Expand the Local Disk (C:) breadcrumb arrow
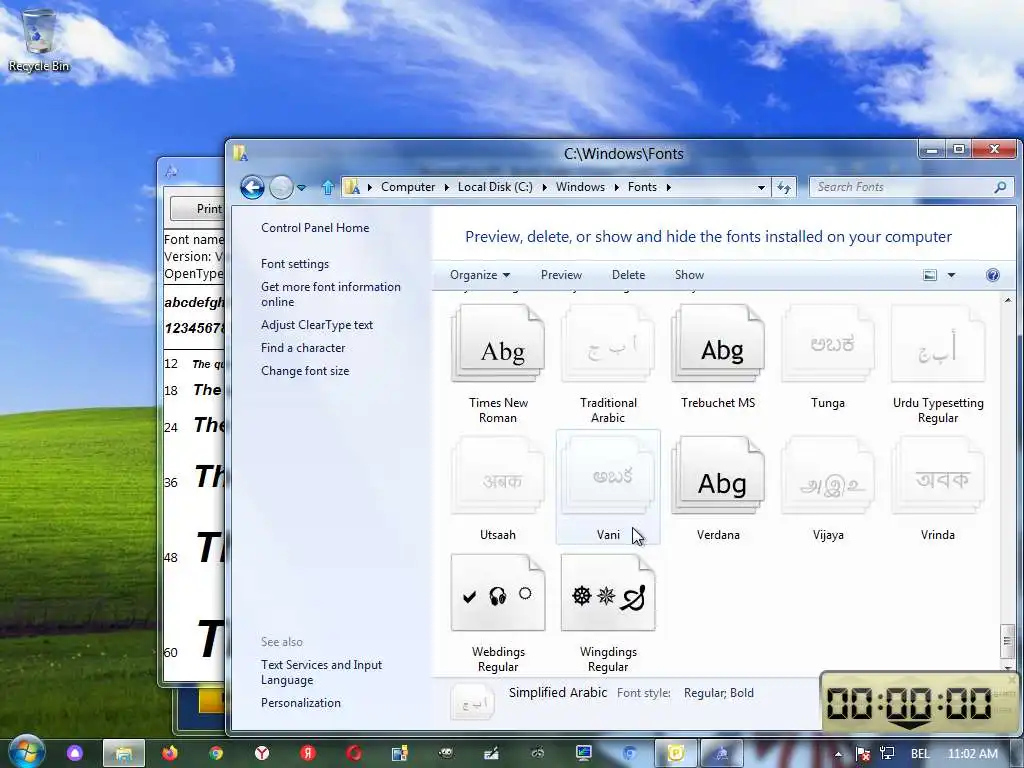The image size is (1024, 768). pos(544,187)
